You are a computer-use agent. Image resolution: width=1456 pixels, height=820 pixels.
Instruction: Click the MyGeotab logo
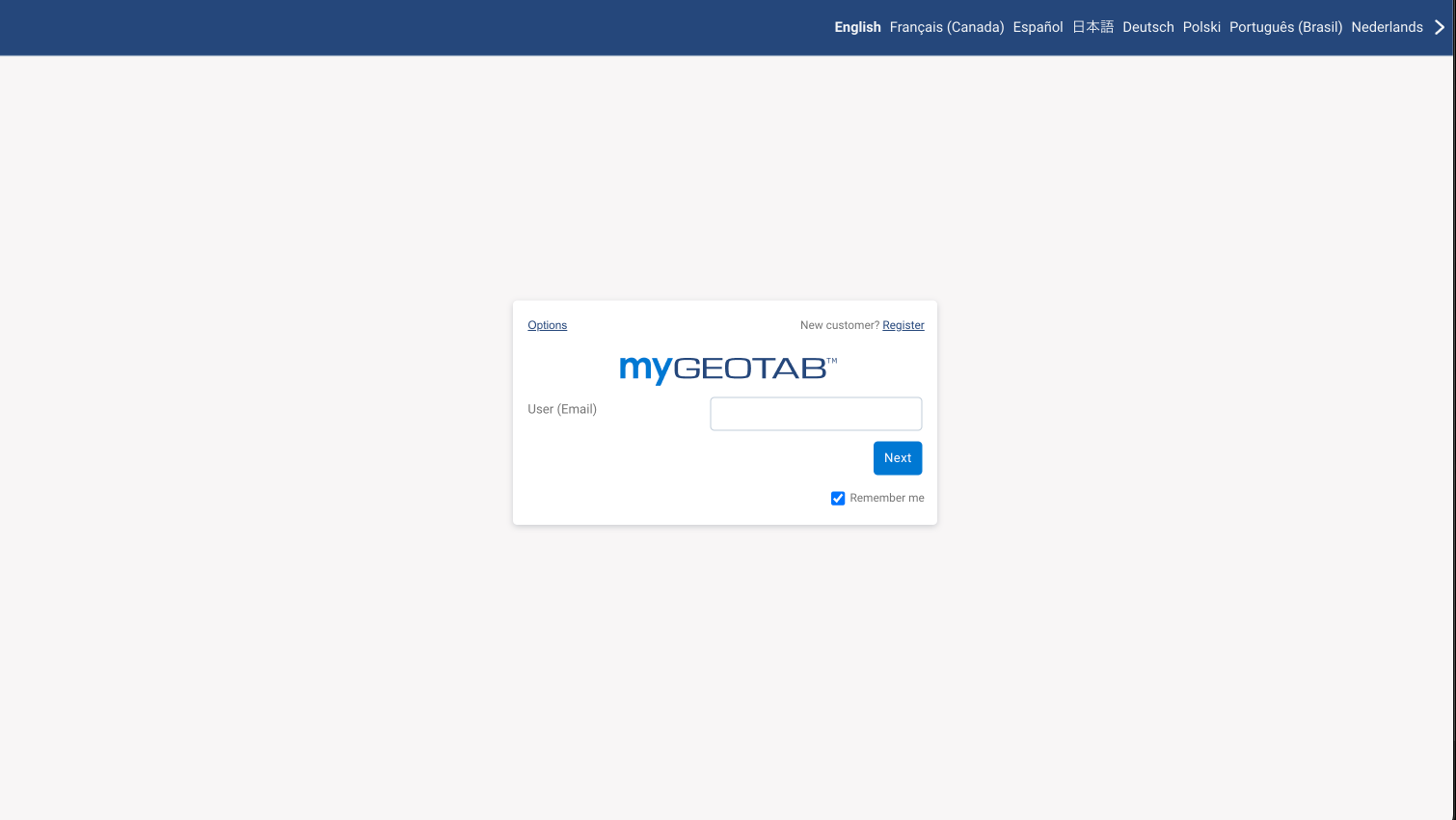point(725,369)
